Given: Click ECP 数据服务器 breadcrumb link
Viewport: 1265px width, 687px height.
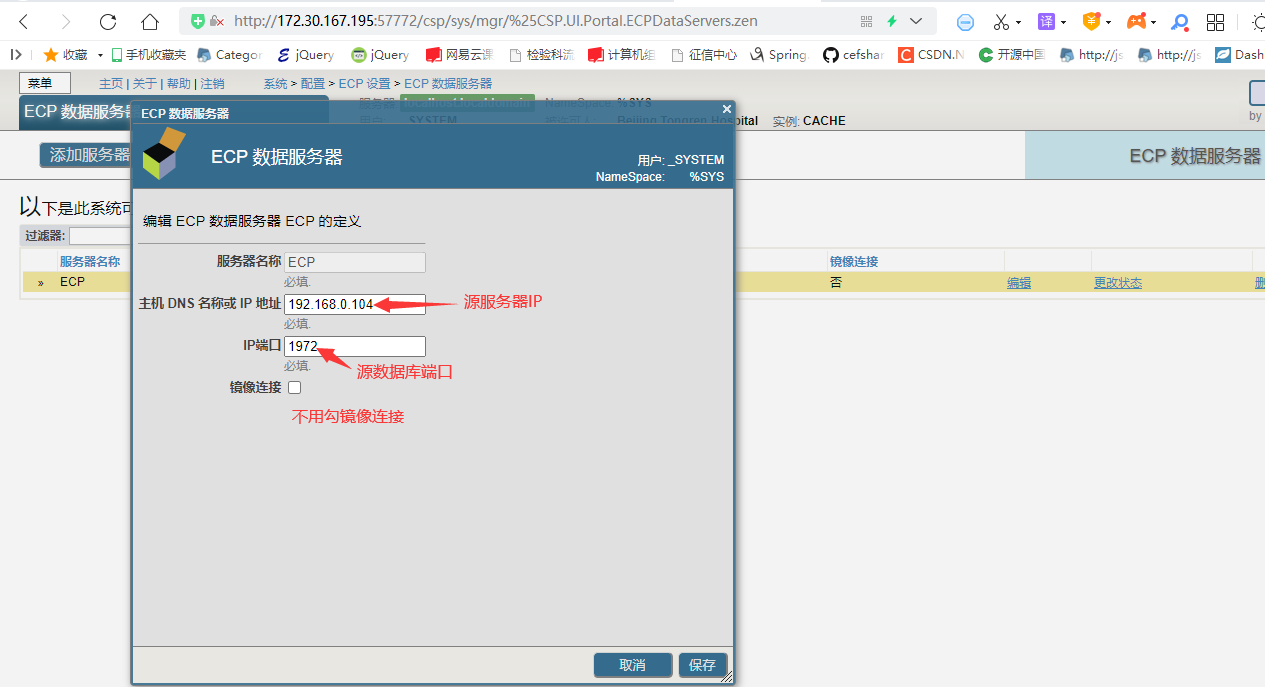Looking at the screenshot, I should (x=448, y=84).
